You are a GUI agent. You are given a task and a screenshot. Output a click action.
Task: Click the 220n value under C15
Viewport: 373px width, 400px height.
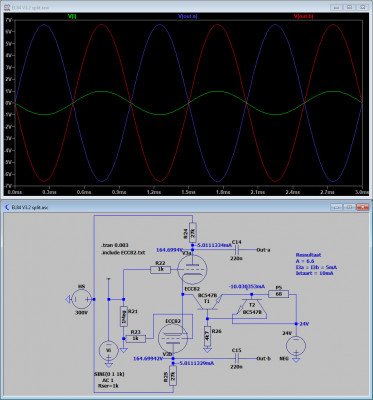(x=237, y=367)
